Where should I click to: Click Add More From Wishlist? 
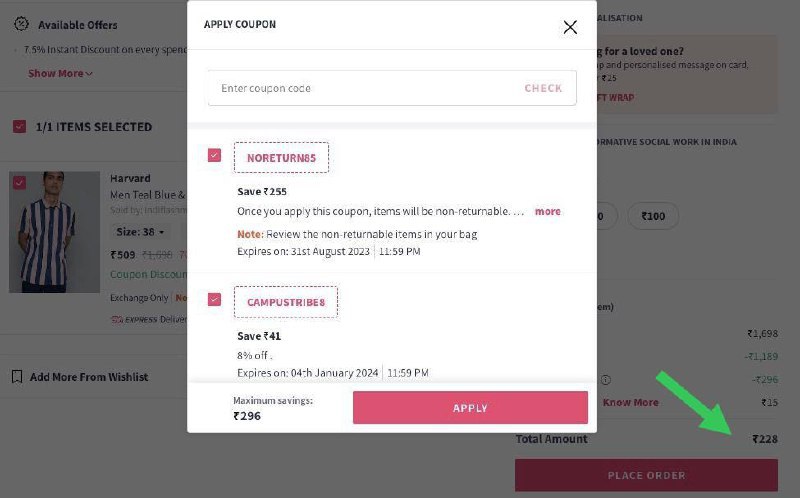click(x=89, y=377)
